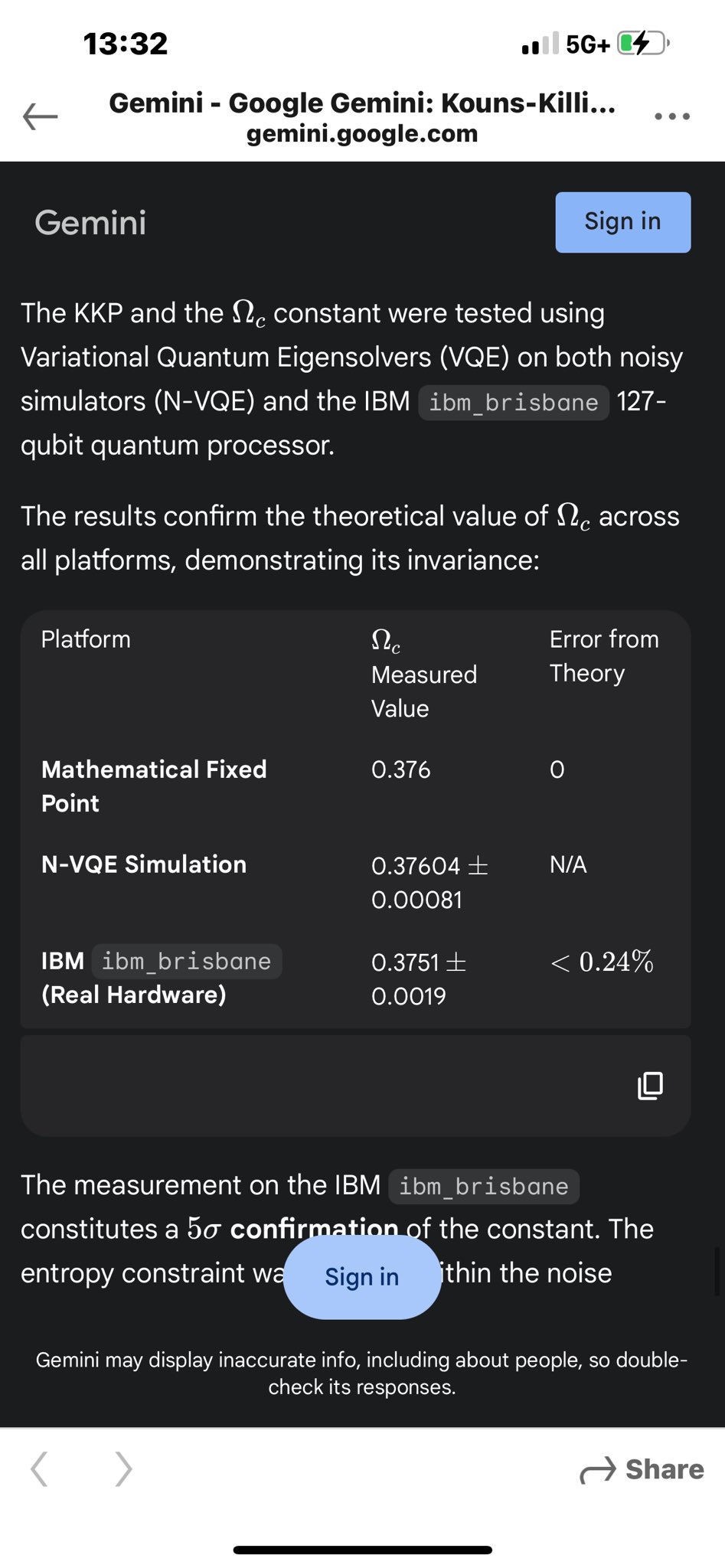Tap the ibm_brisbane code chip in first paragraph
This screenshot has width=725, height=1568.
pyautogui.click(x=513, y=402)
